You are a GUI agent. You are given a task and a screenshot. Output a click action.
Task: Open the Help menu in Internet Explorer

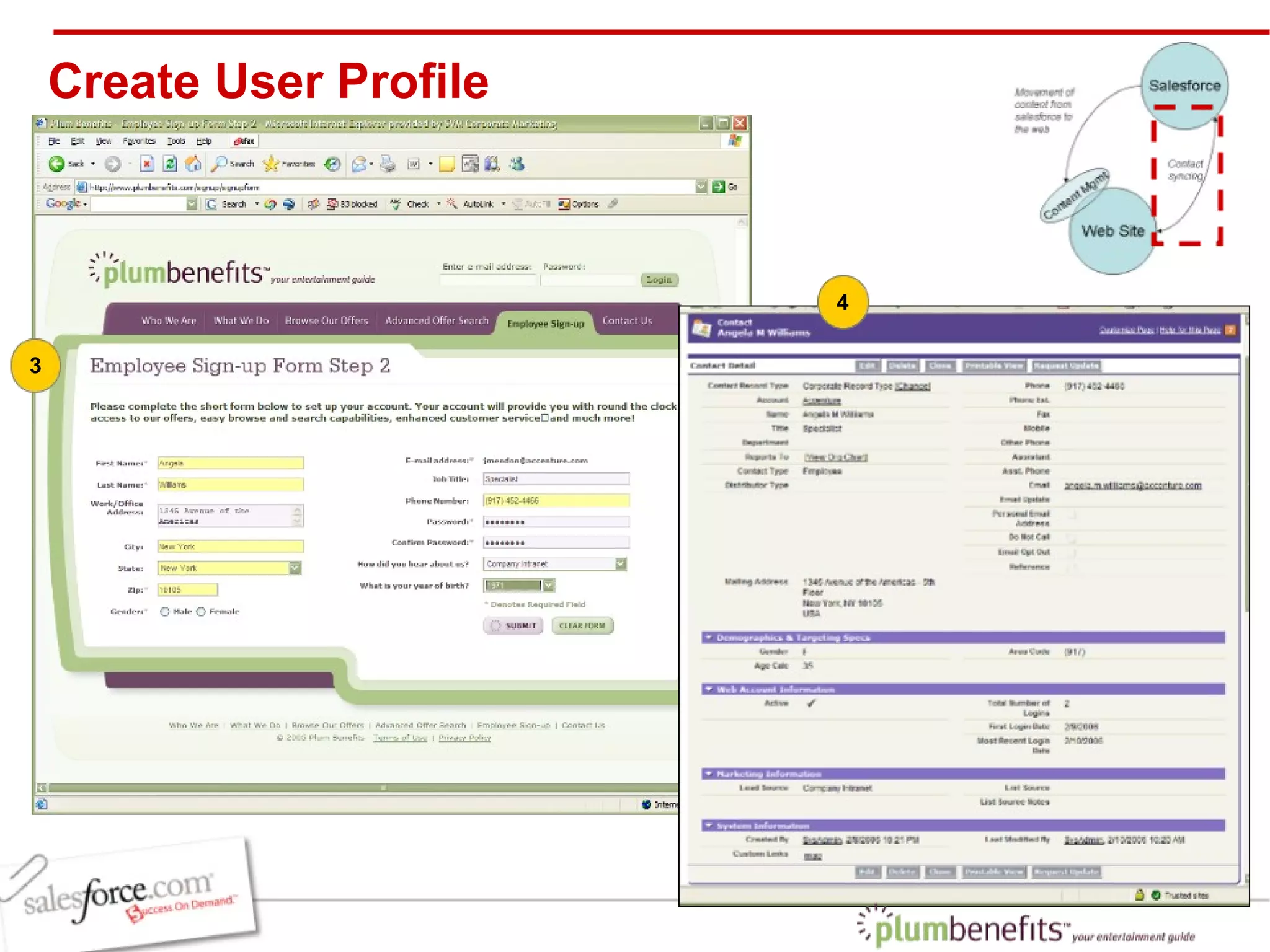coord(204,141)
